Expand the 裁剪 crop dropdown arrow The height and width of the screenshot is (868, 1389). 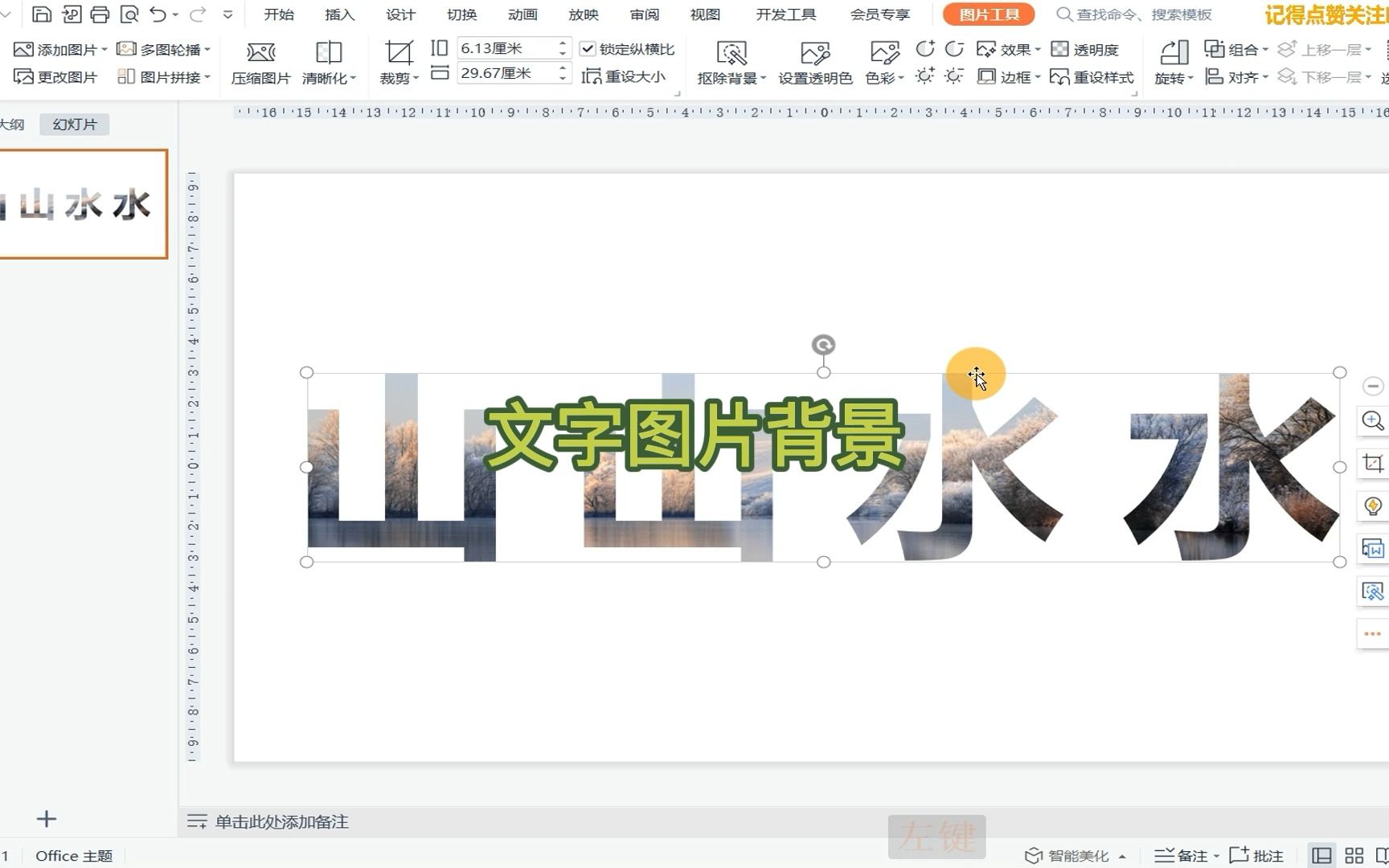point(415,77)
